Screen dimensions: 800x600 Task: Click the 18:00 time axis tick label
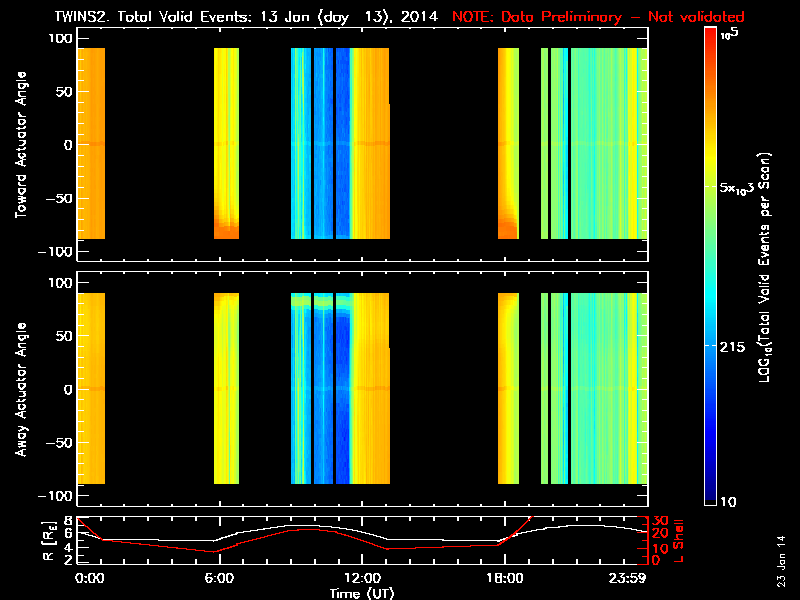[x=505, y=578]
